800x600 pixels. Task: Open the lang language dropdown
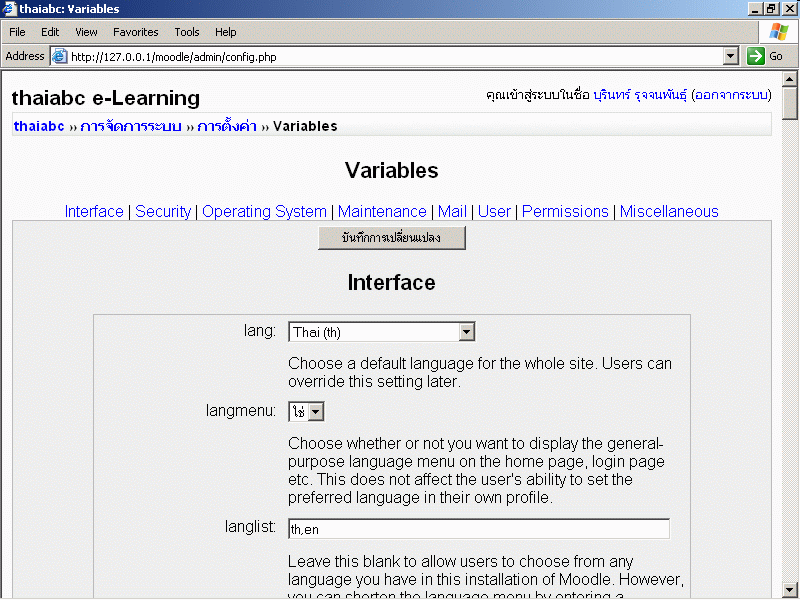466,332
